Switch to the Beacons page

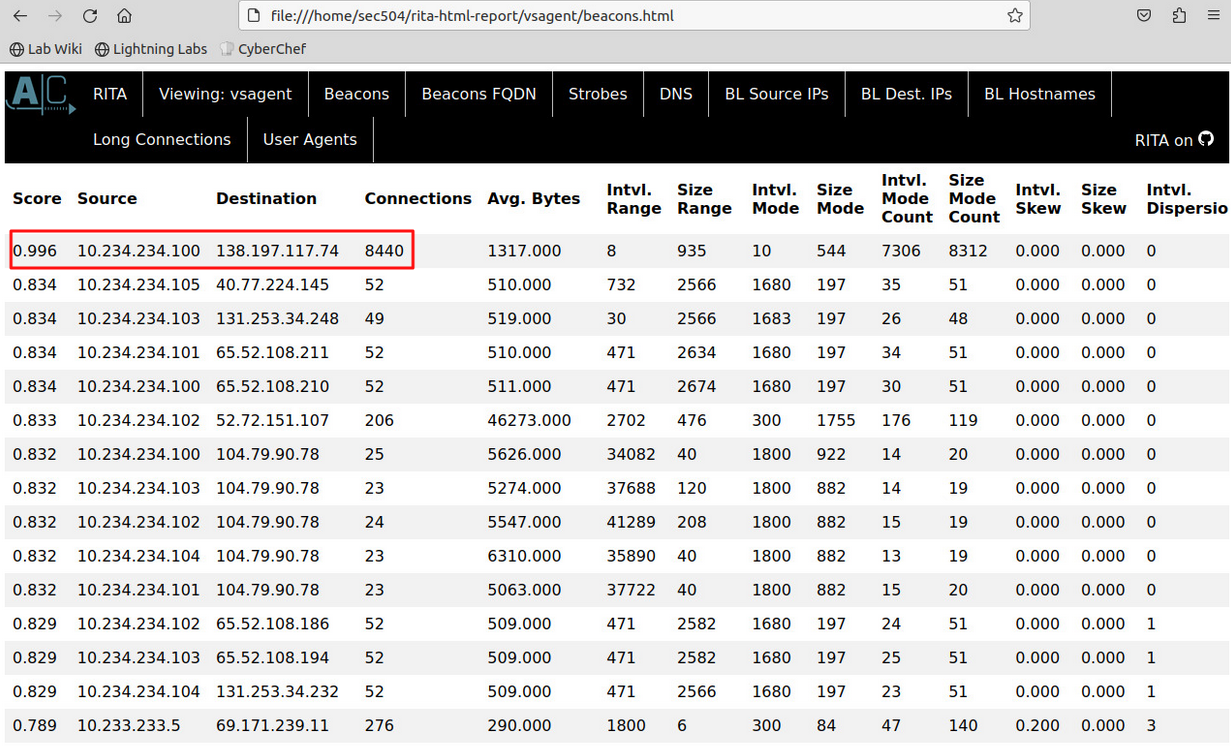(x=356, y=94)
